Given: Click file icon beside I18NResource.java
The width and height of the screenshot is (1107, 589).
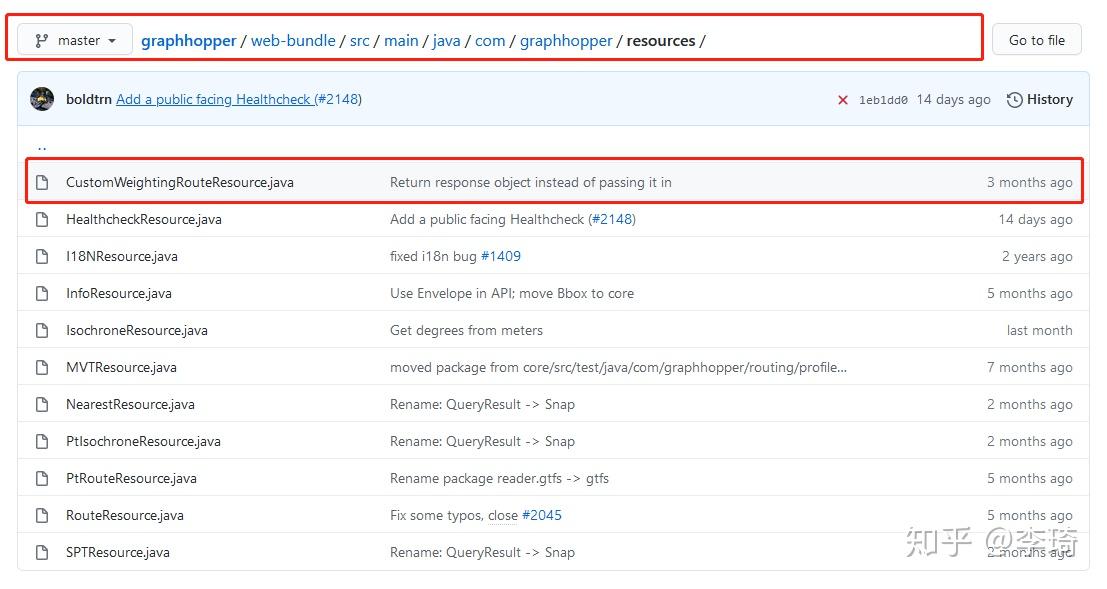Looking at the screenshot, I should pyautogui.click(x=42, y=257).
